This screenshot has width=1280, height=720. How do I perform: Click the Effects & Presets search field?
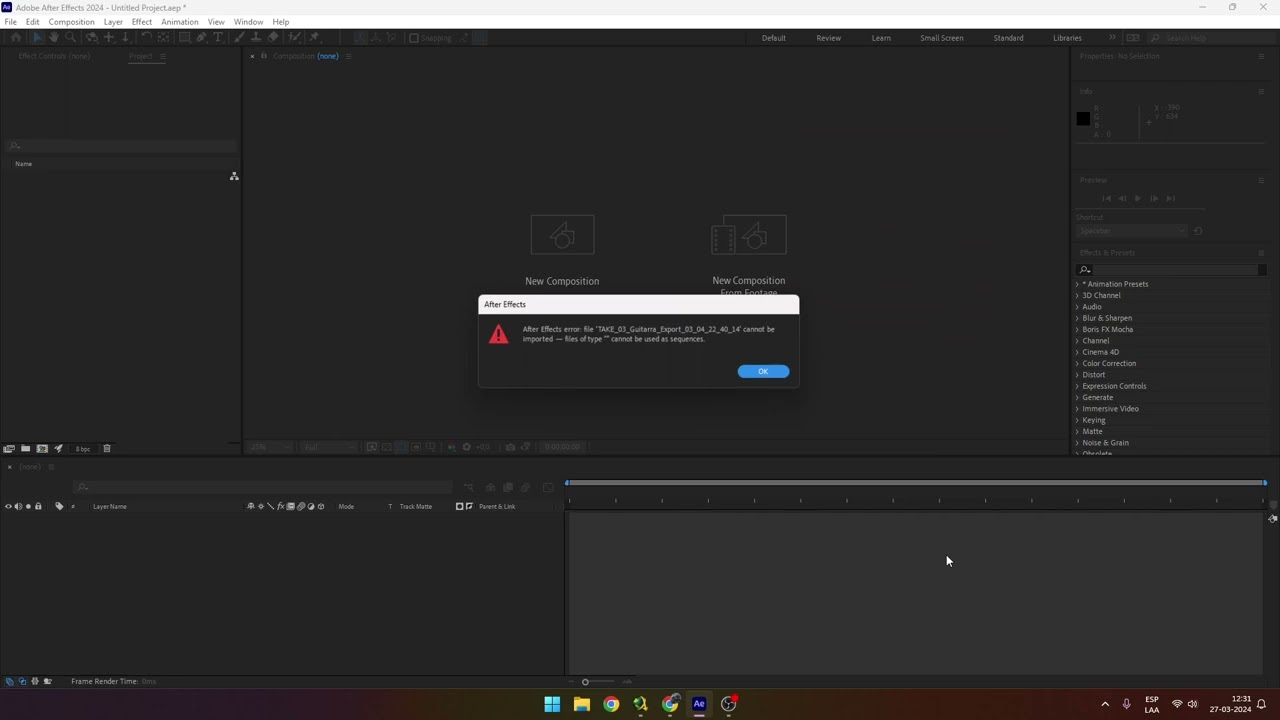pyautogui.click(x=1175, y=270)
